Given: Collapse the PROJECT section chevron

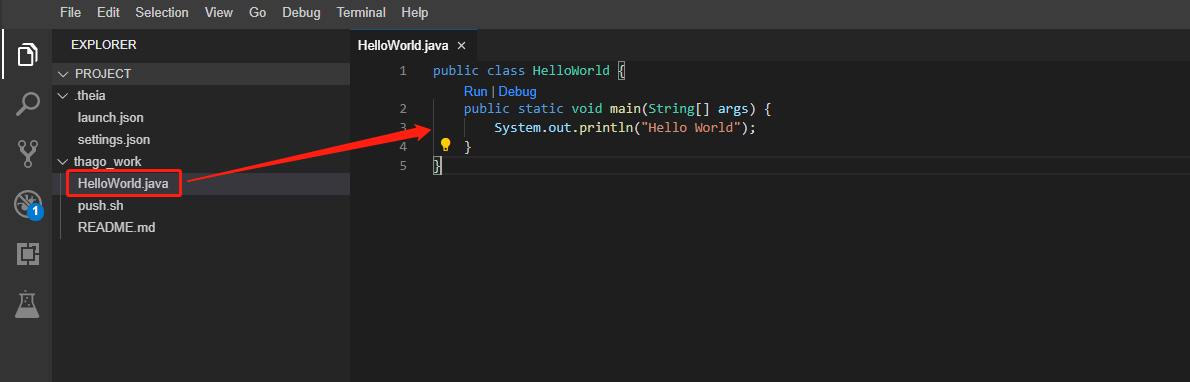Looking at the screenshot, I should point(63,74).
